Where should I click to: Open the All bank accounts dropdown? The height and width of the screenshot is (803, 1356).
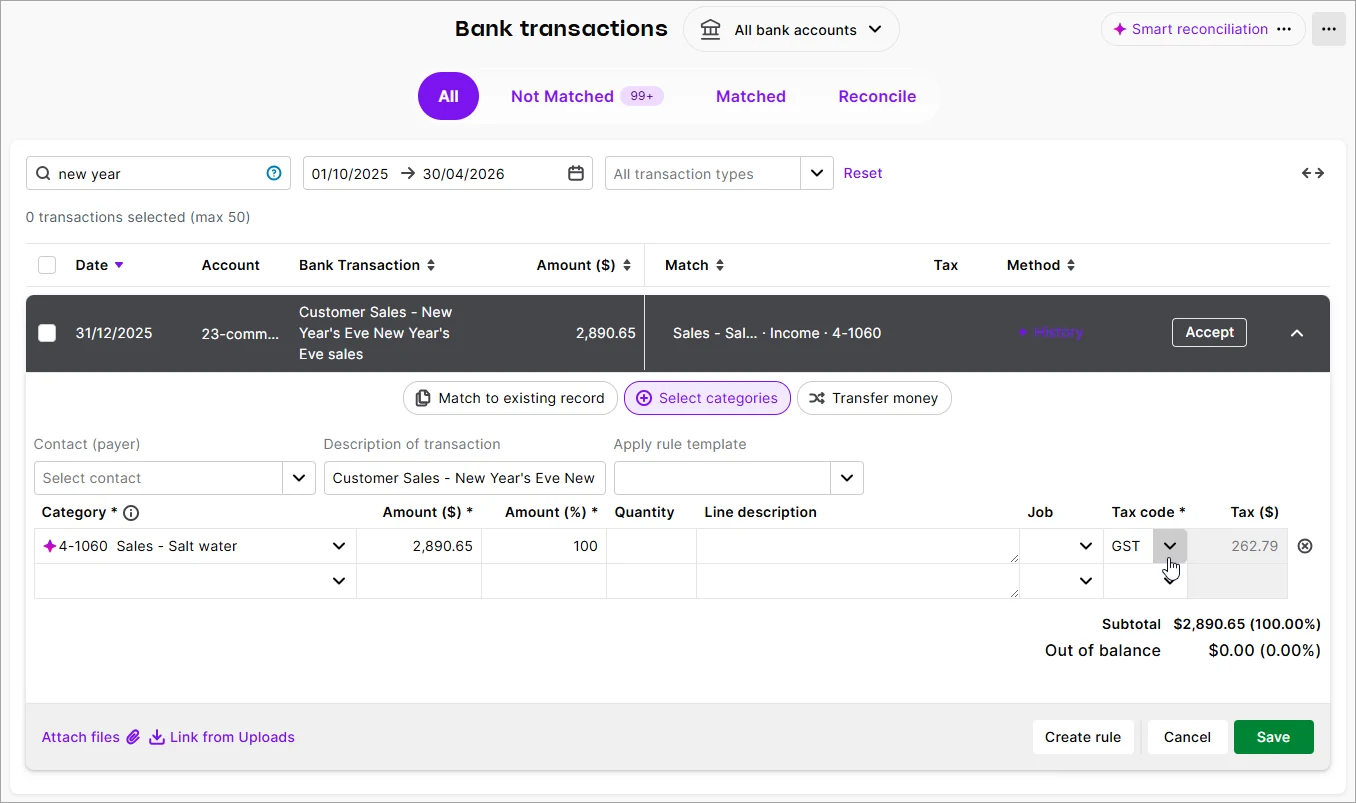pyautogui.click(x=790, y=29)
